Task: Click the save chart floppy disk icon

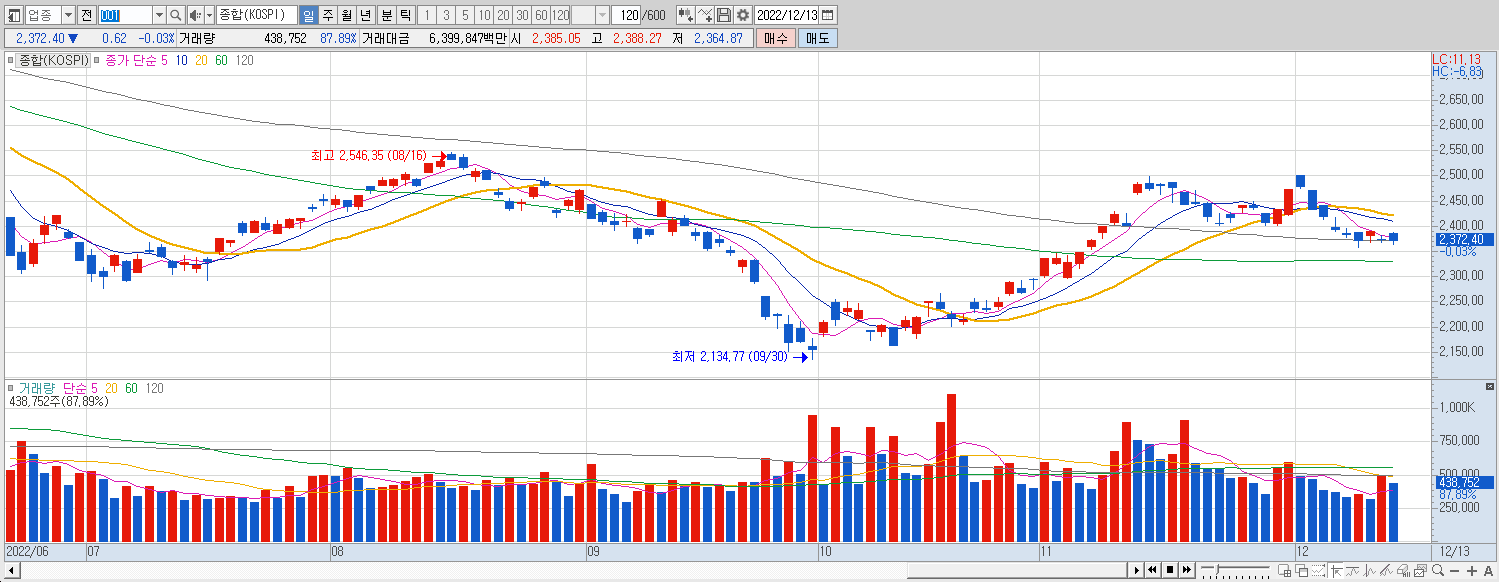Action: coord(724,15)
